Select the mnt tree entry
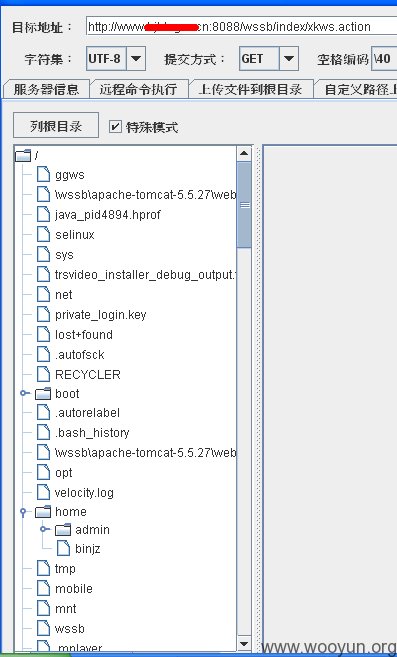 [x=66, y=609]
